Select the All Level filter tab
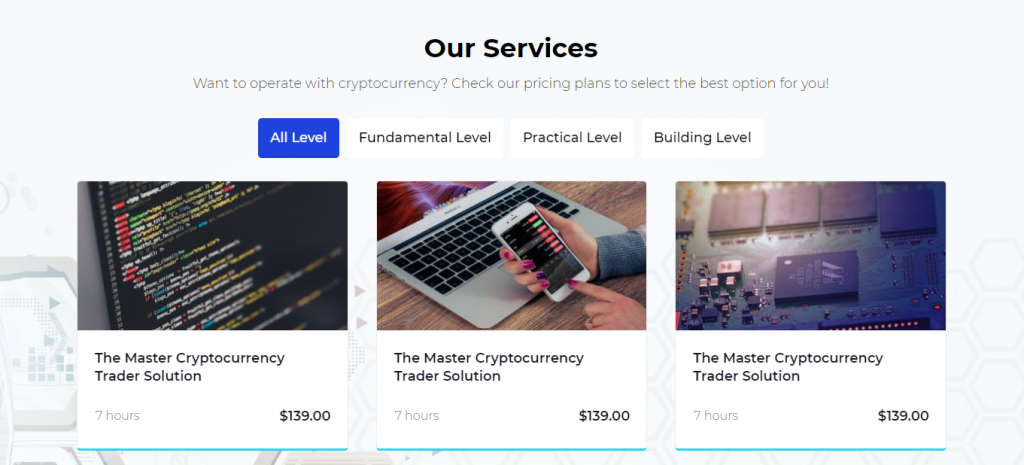The height and width of the screenshot is (465, 1024). pos(298,138)
